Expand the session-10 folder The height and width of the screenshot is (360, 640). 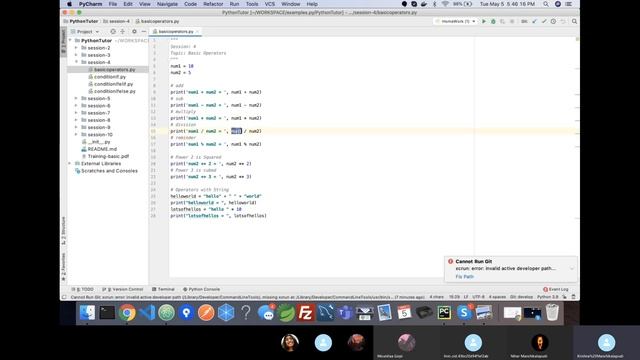(x=76, y=134)
